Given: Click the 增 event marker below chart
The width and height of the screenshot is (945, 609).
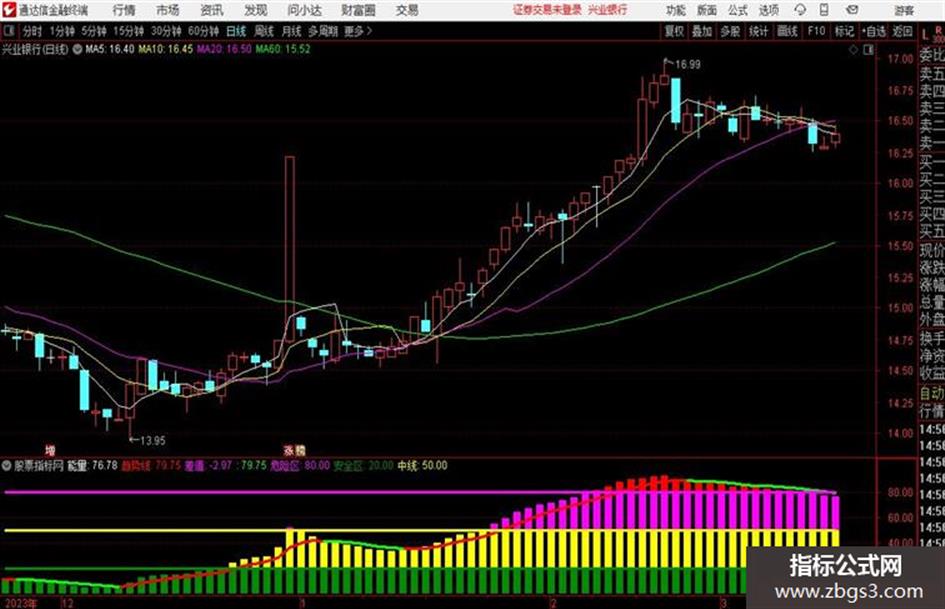Looking at the screenshot, I should [50, 450].
